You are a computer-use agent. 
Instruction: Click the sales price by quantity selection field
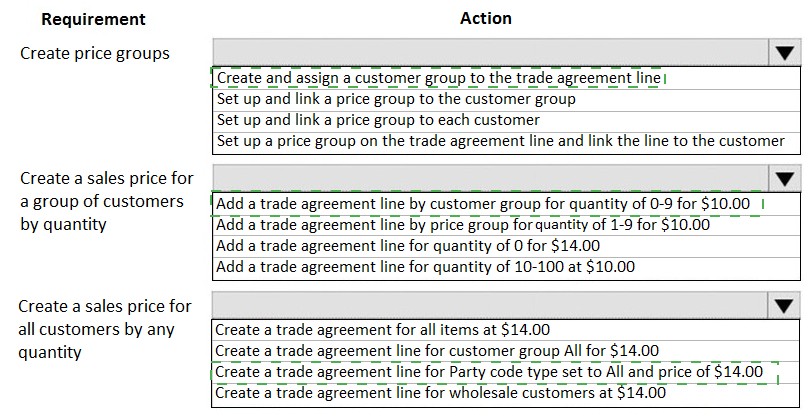489,179
